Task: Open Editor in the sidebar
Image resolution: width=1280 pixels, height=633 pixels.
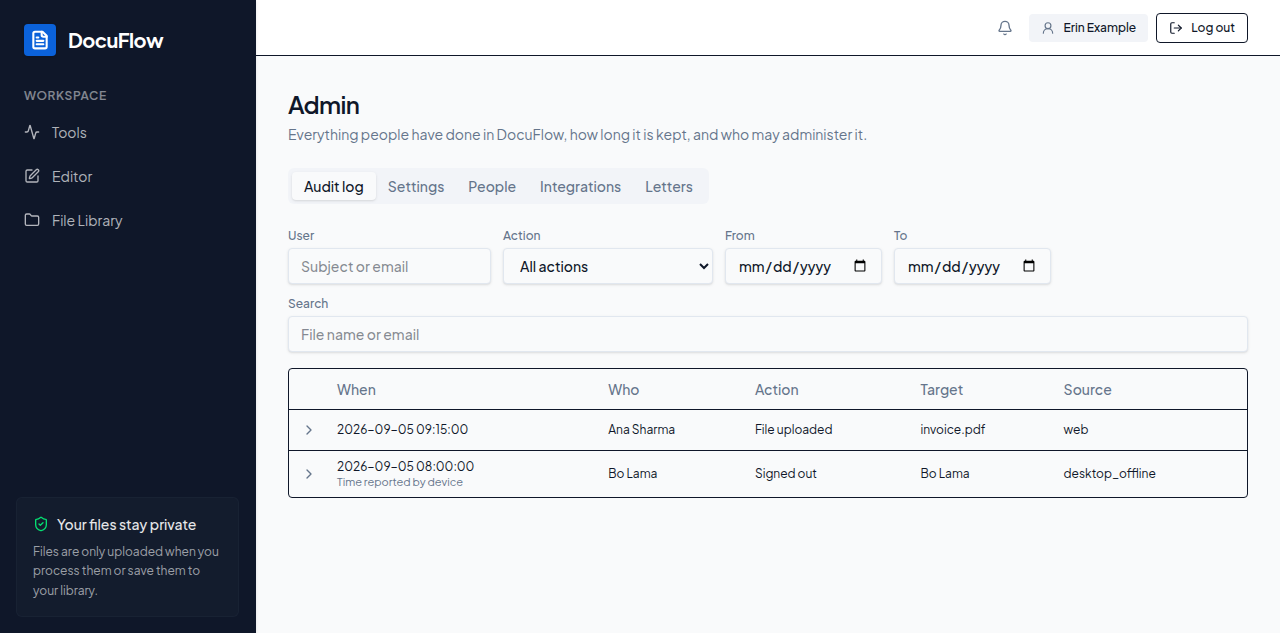Action: click(128, 176)
